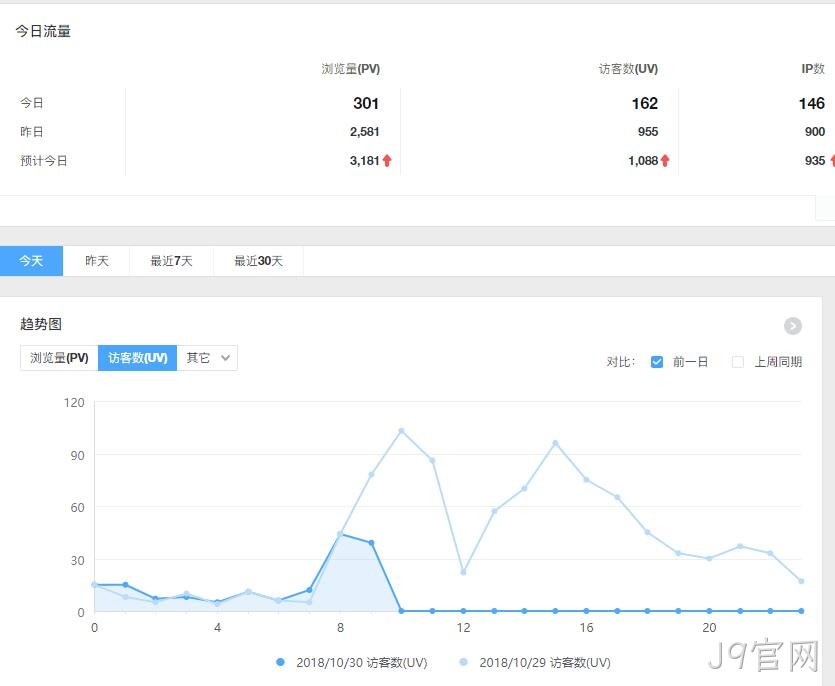
Task: Show the 浏览量(PV) trend chart
Action: [x=59, y=358]
